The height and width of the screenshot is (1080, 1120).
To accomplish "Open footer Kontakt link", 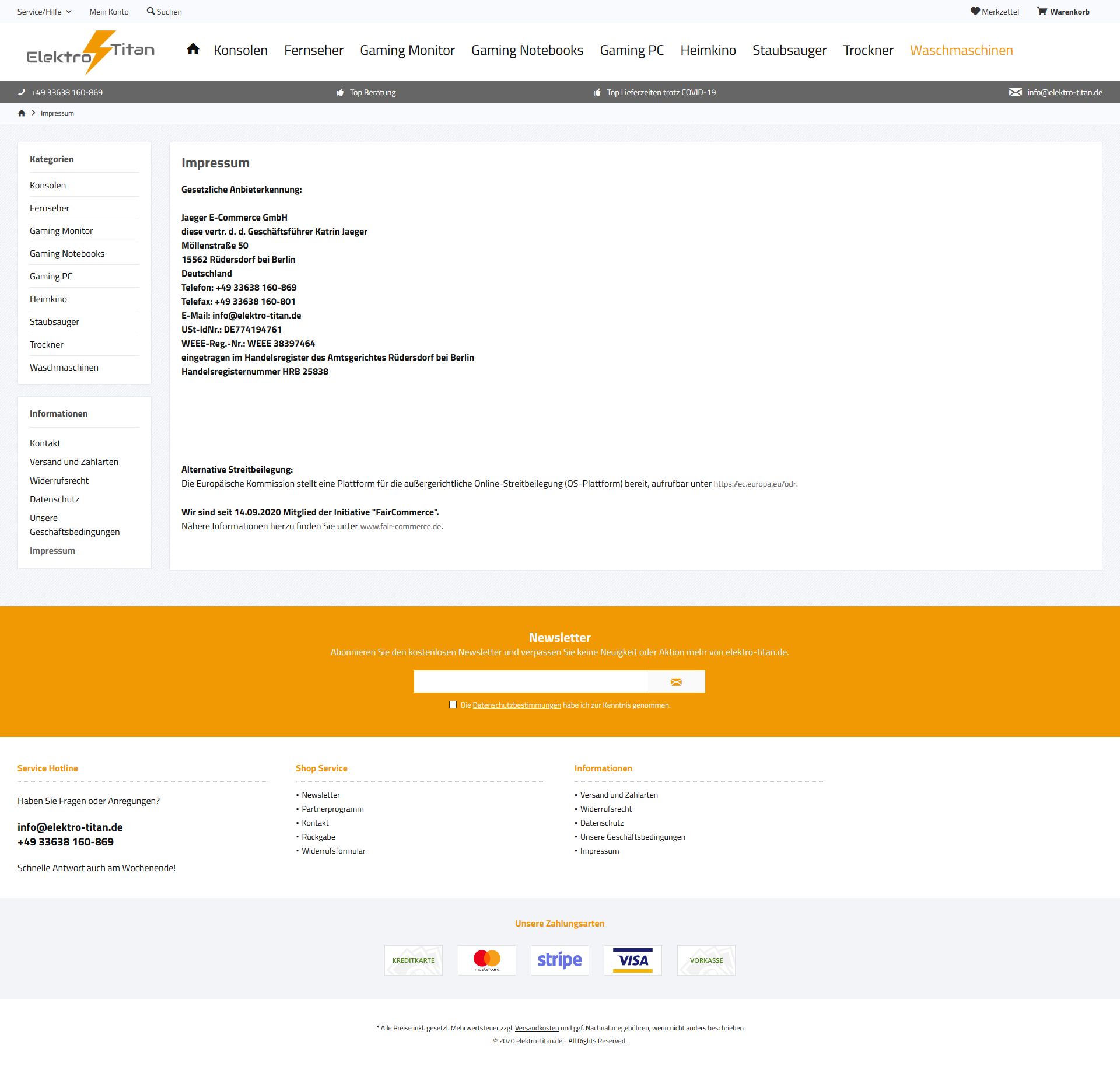I will click(315, 823).
